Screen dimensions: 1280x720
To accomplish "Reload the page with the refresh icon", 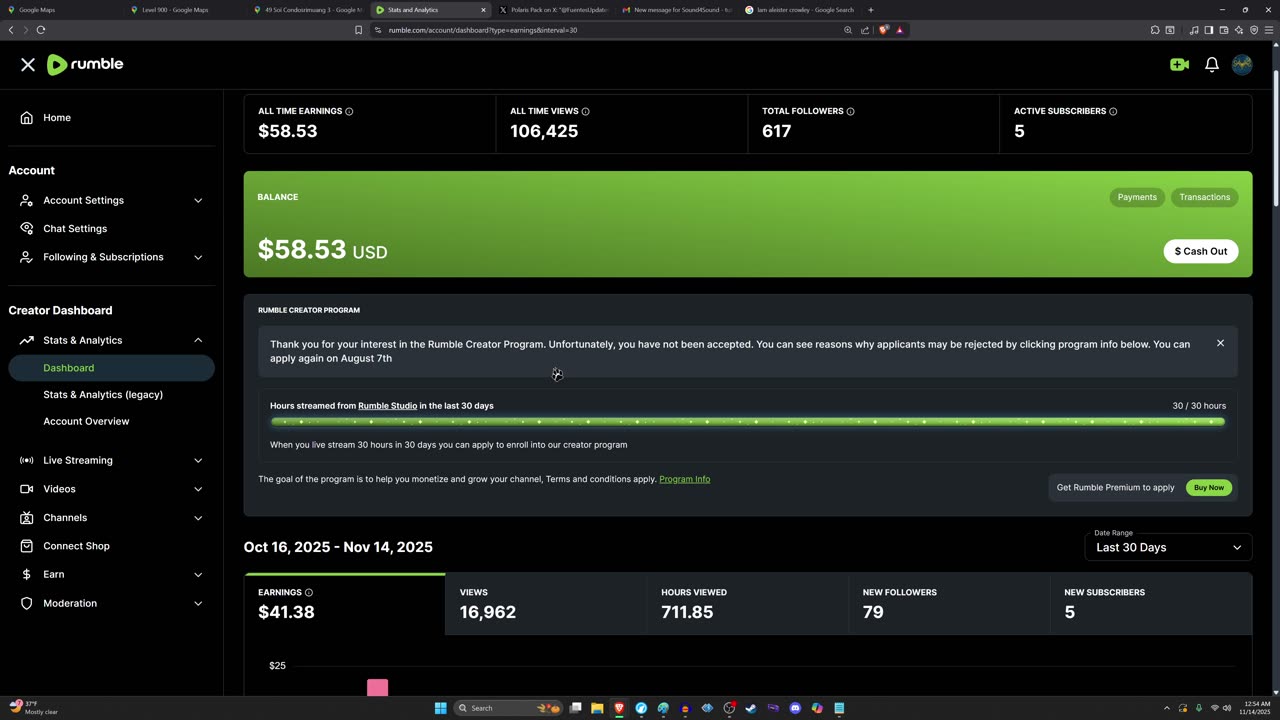I will tap(41, 30).
